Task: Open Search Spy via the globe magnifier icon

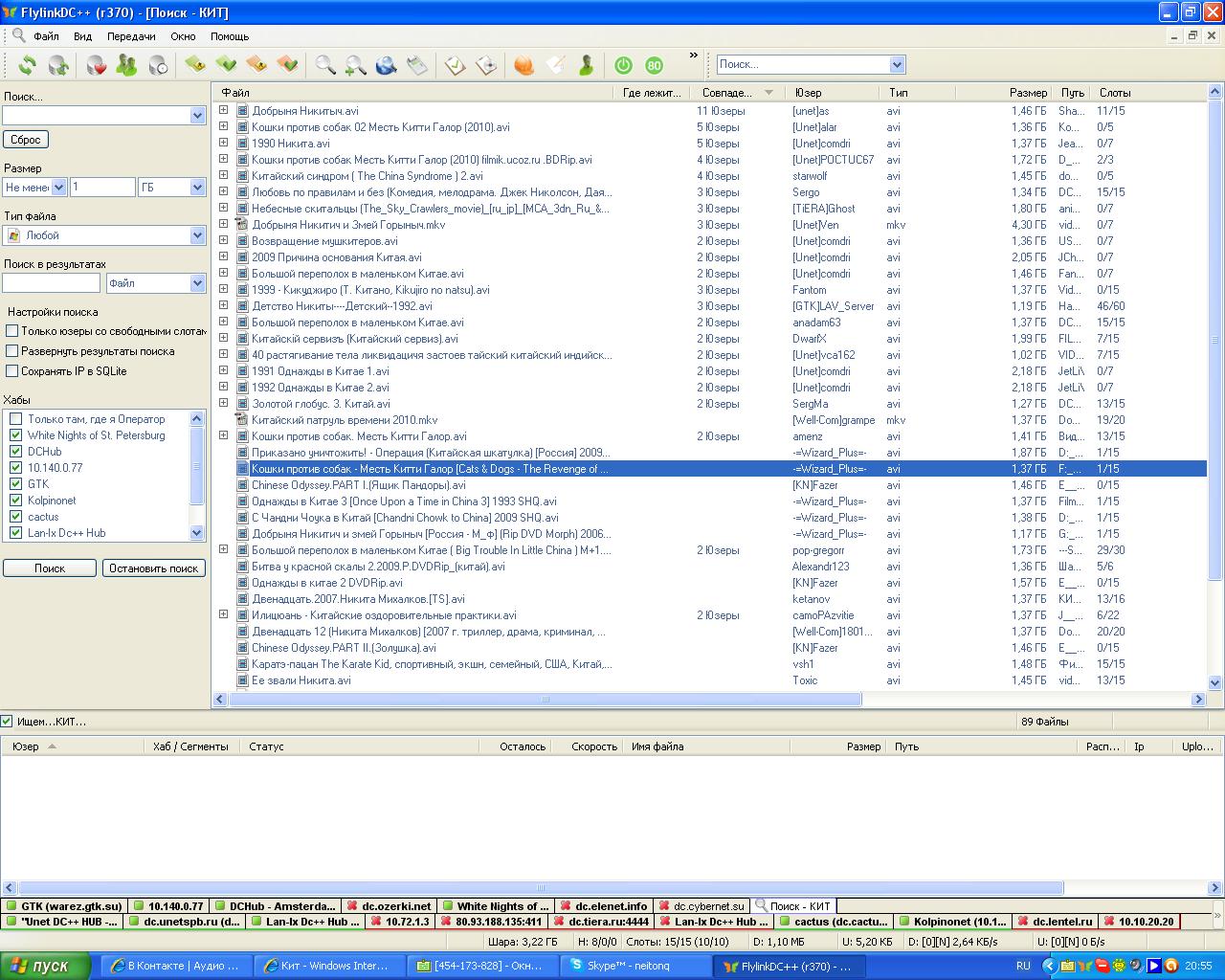Action: tap(387, 65)
